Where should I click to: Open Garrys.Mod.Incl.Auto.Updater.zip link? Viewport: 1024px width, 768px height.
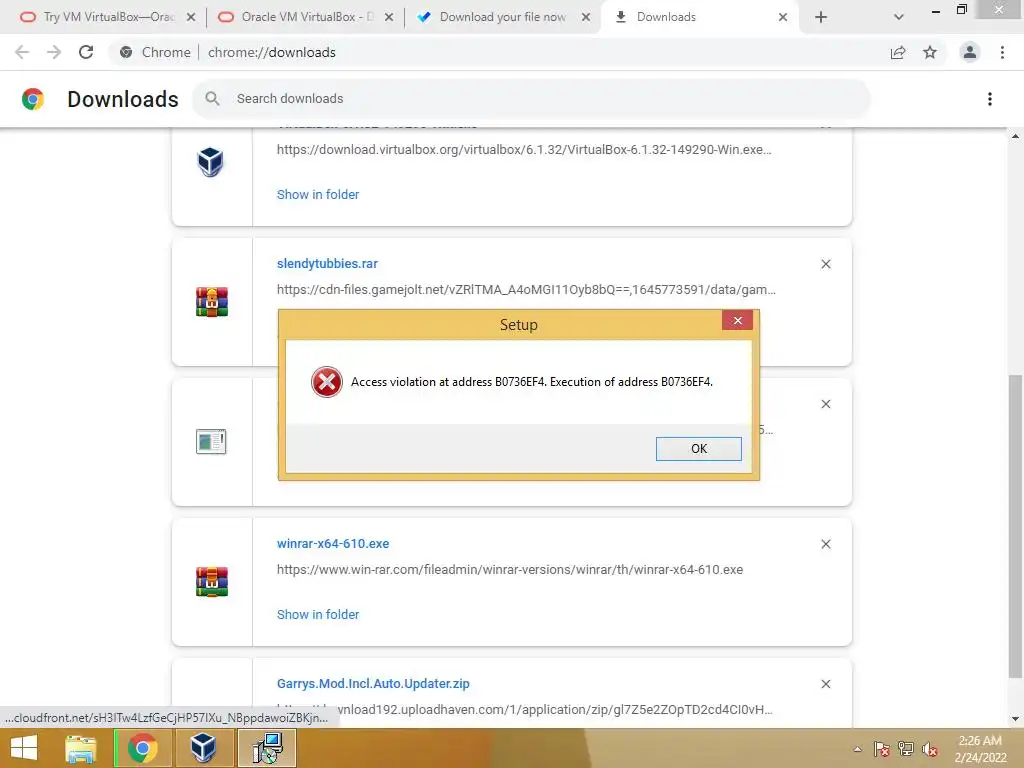[x=373, y=684]
